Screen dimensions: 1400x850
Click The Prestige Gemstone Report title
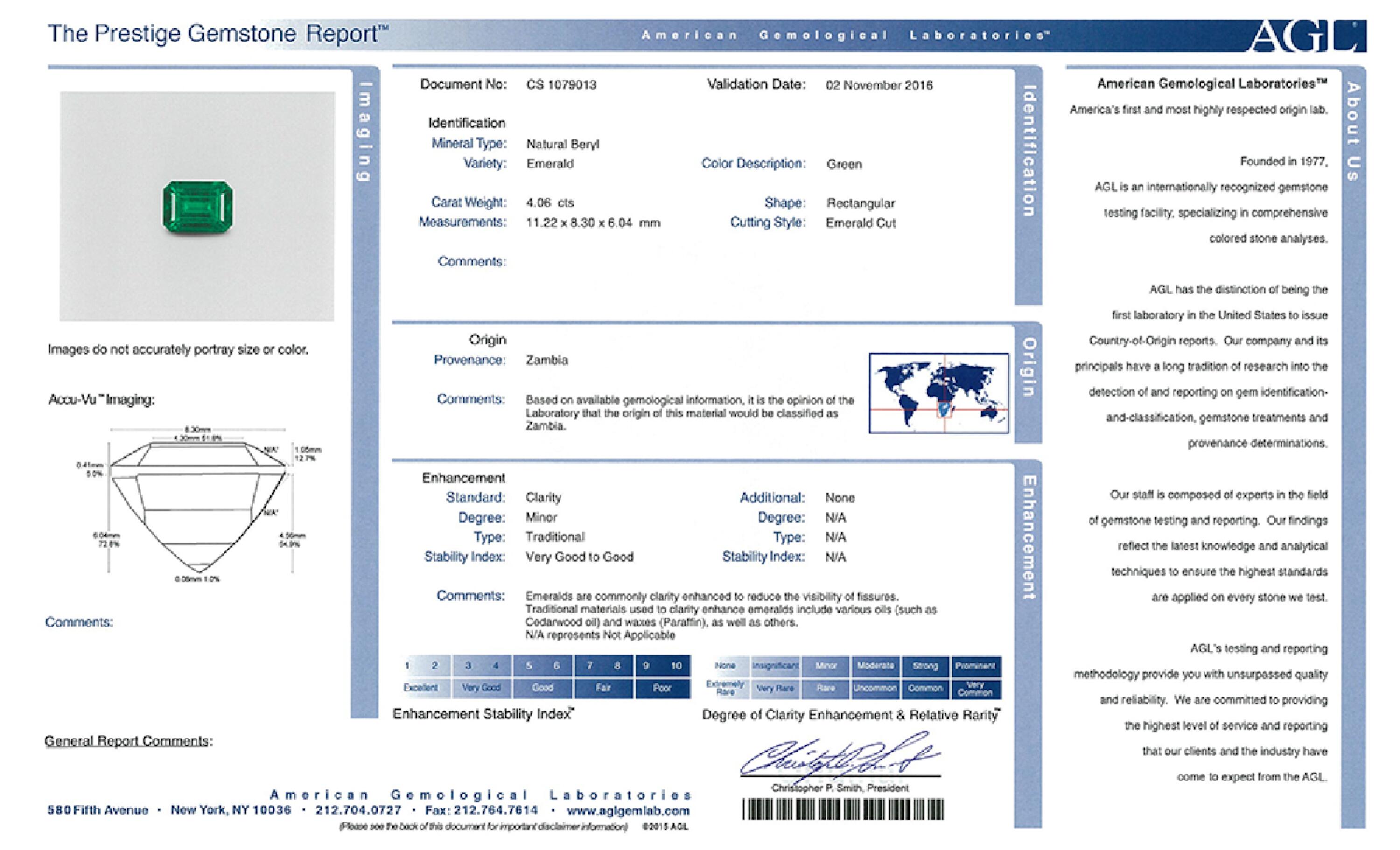218,34
